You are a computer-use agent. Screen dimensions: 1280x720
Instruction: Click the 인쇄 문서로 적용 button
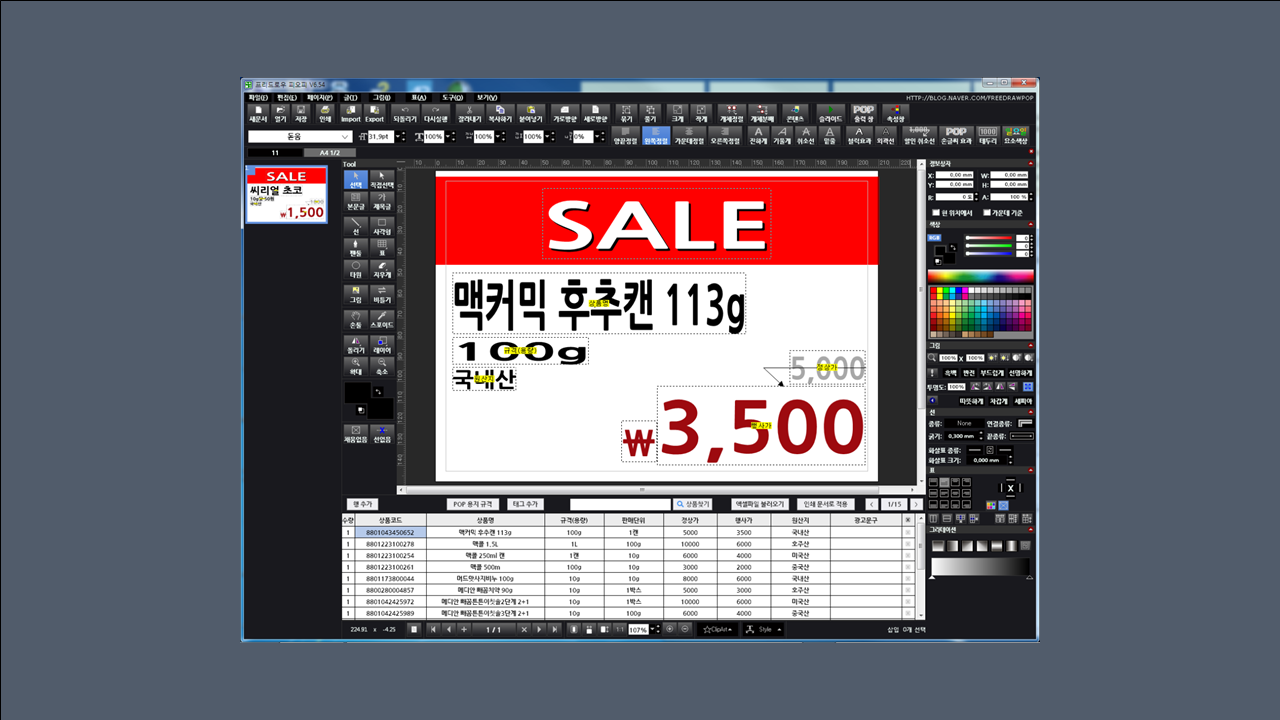click(827, 504)
